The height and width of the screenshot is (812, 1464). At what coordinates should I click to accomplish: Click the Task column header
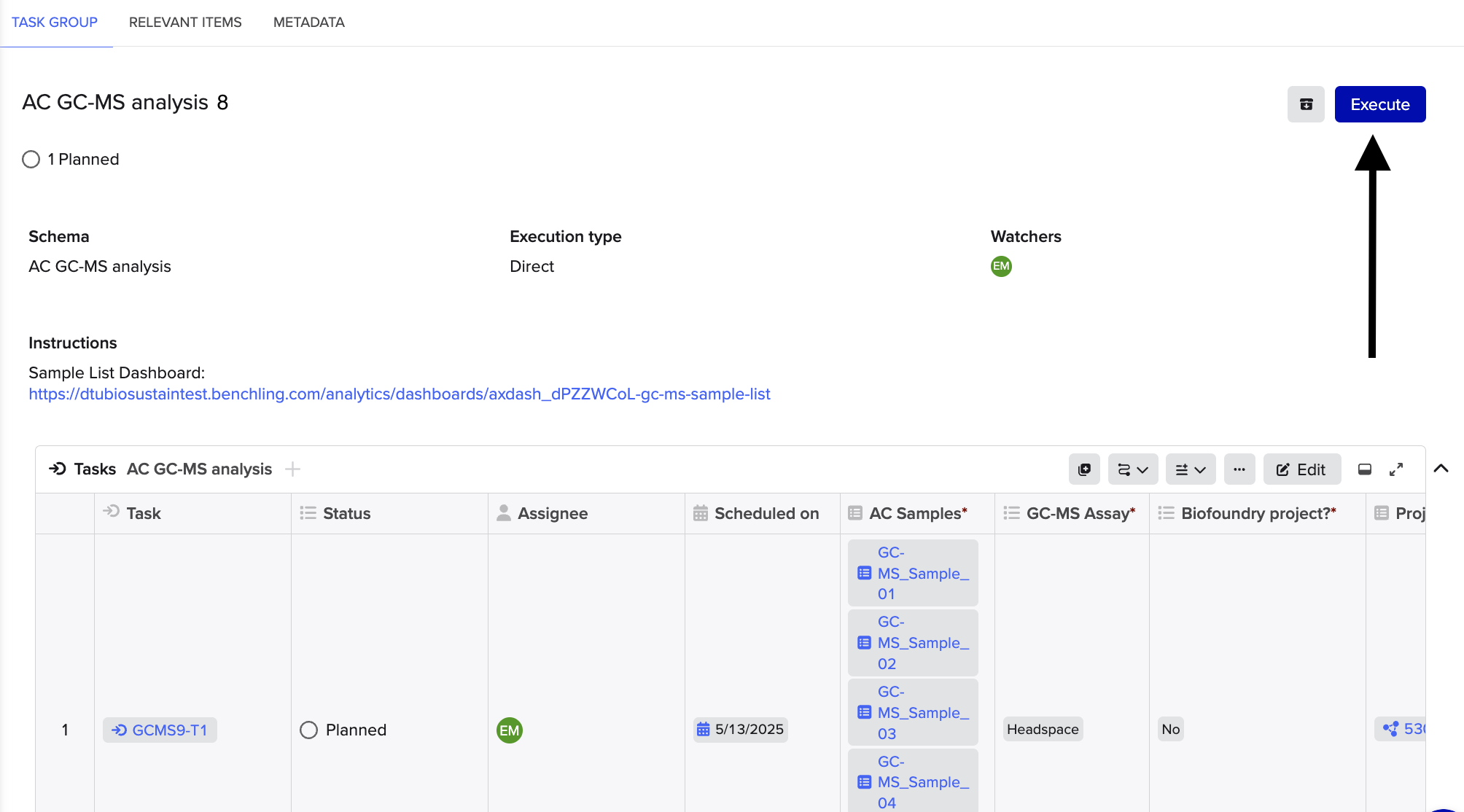coord(193,513)
